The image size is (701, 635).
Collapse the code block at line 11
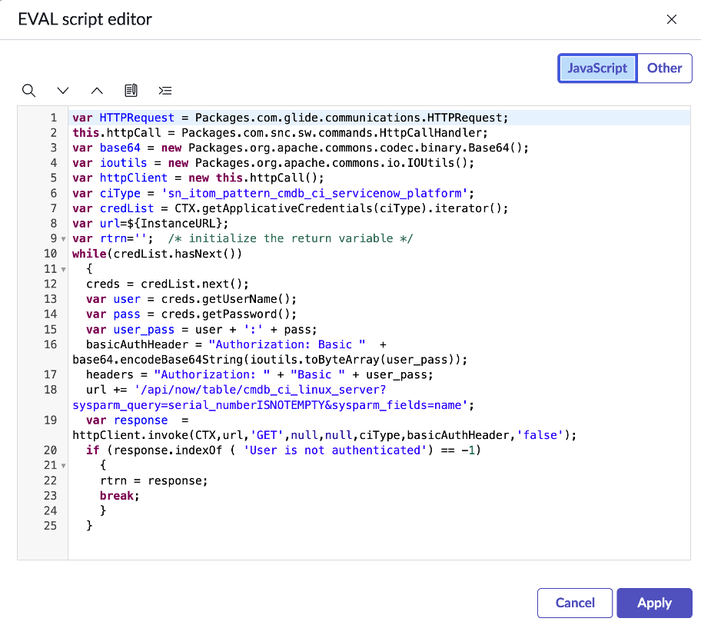click(63, 269)
